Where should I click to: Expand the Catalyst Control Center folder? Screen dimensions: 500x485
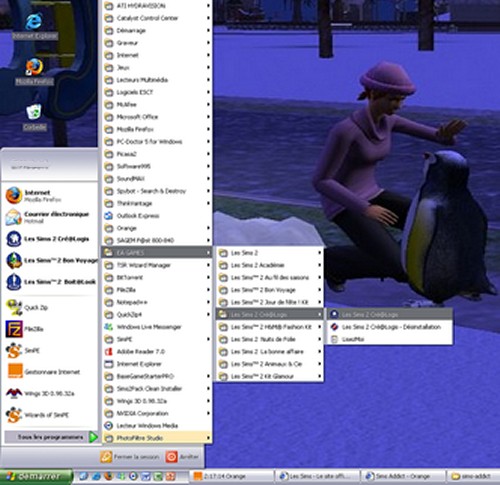(x=157, y=18)
